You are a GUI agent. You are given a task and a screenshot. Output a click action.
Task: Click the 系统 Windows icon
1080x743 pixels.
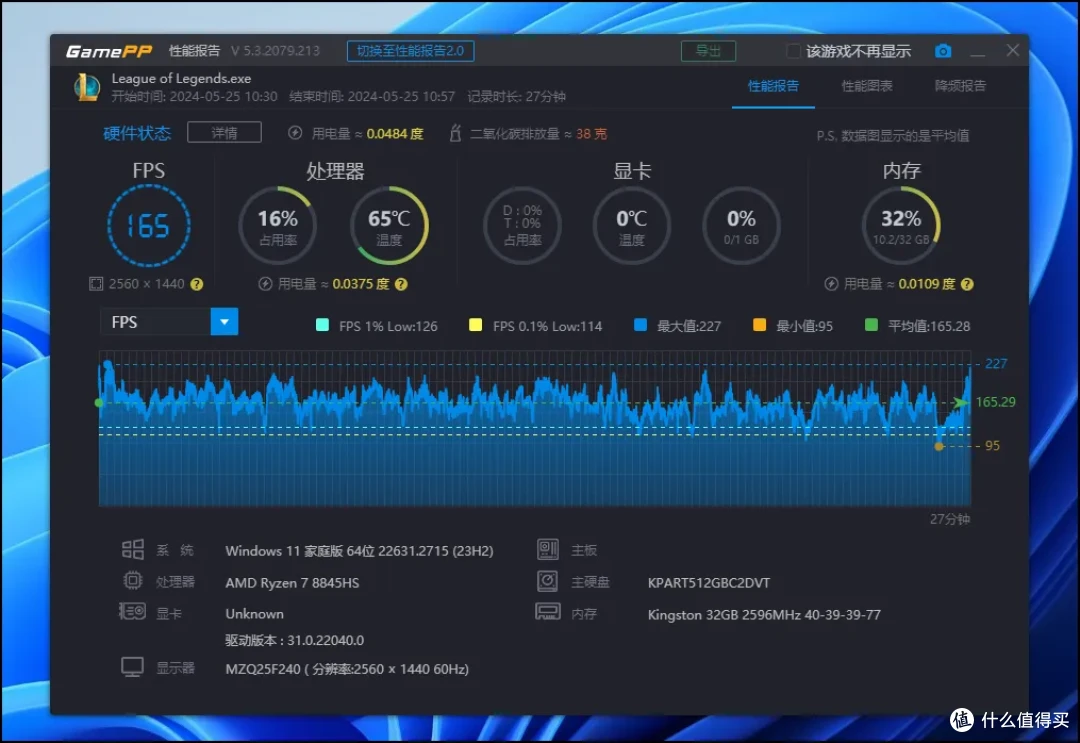(132, 550)
